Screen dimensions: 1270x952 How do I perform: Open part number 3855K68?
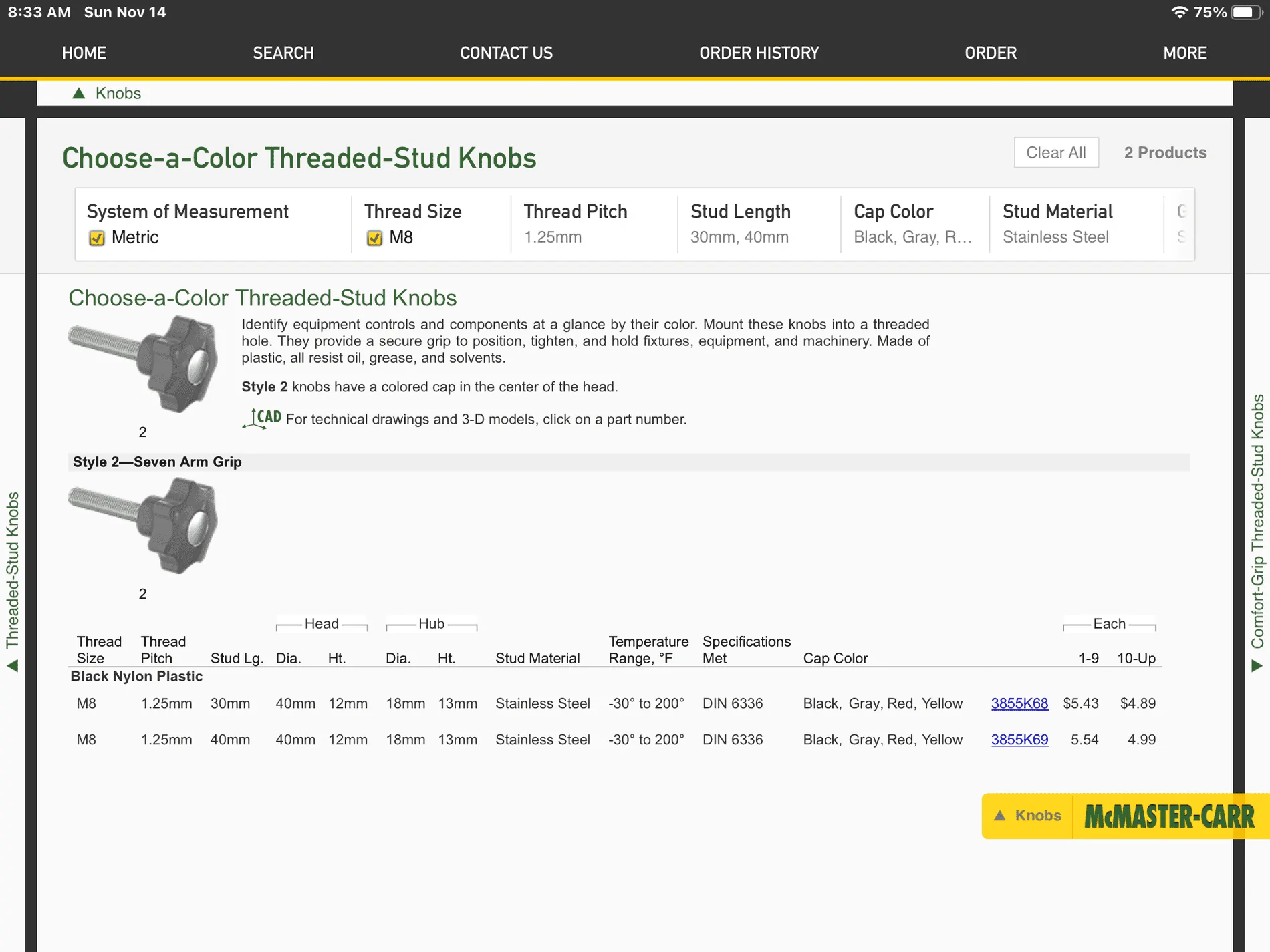pyautogui.click(x=1019, y=703)
